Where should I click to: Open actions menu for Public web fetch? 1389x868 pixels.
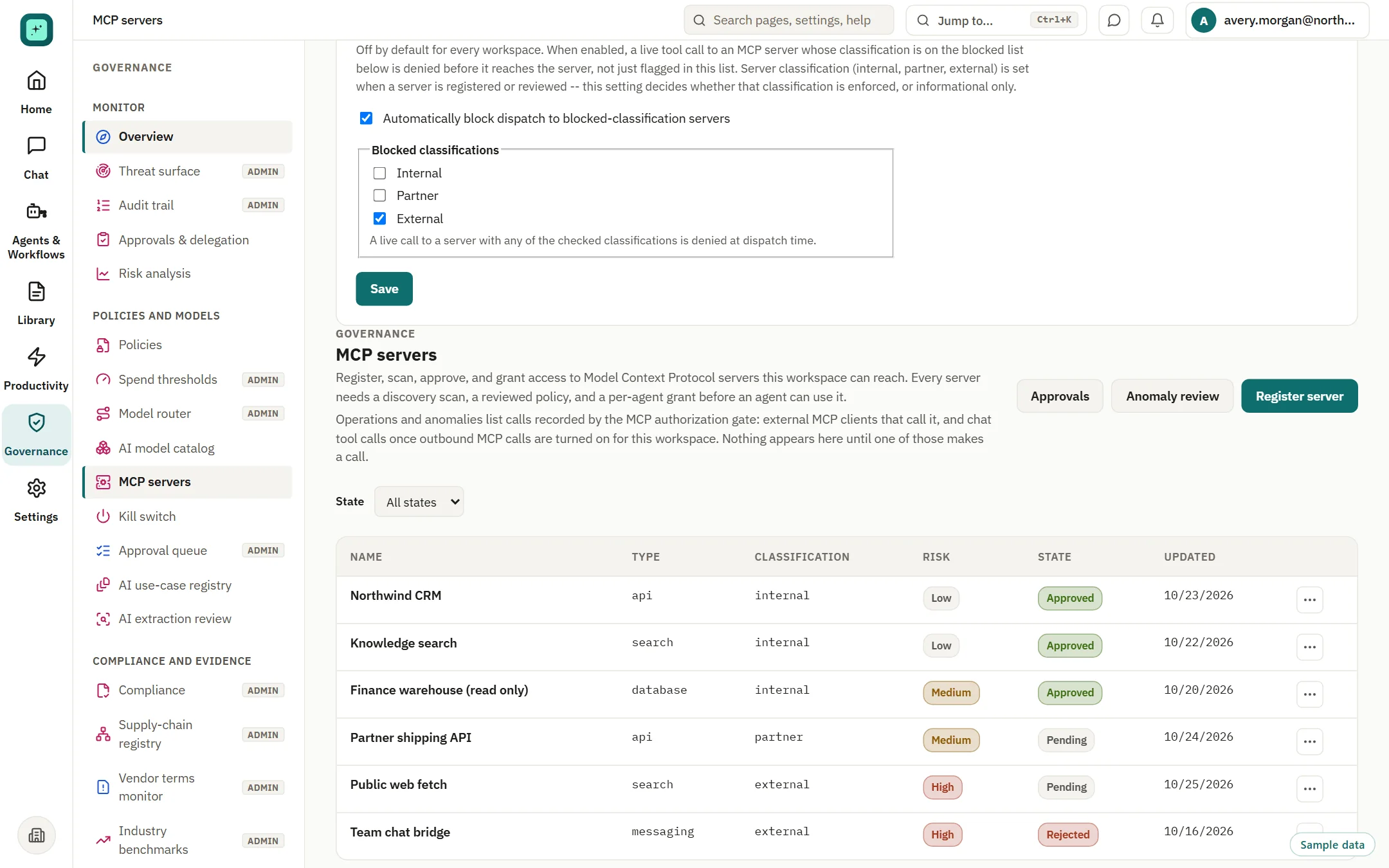1309,789
